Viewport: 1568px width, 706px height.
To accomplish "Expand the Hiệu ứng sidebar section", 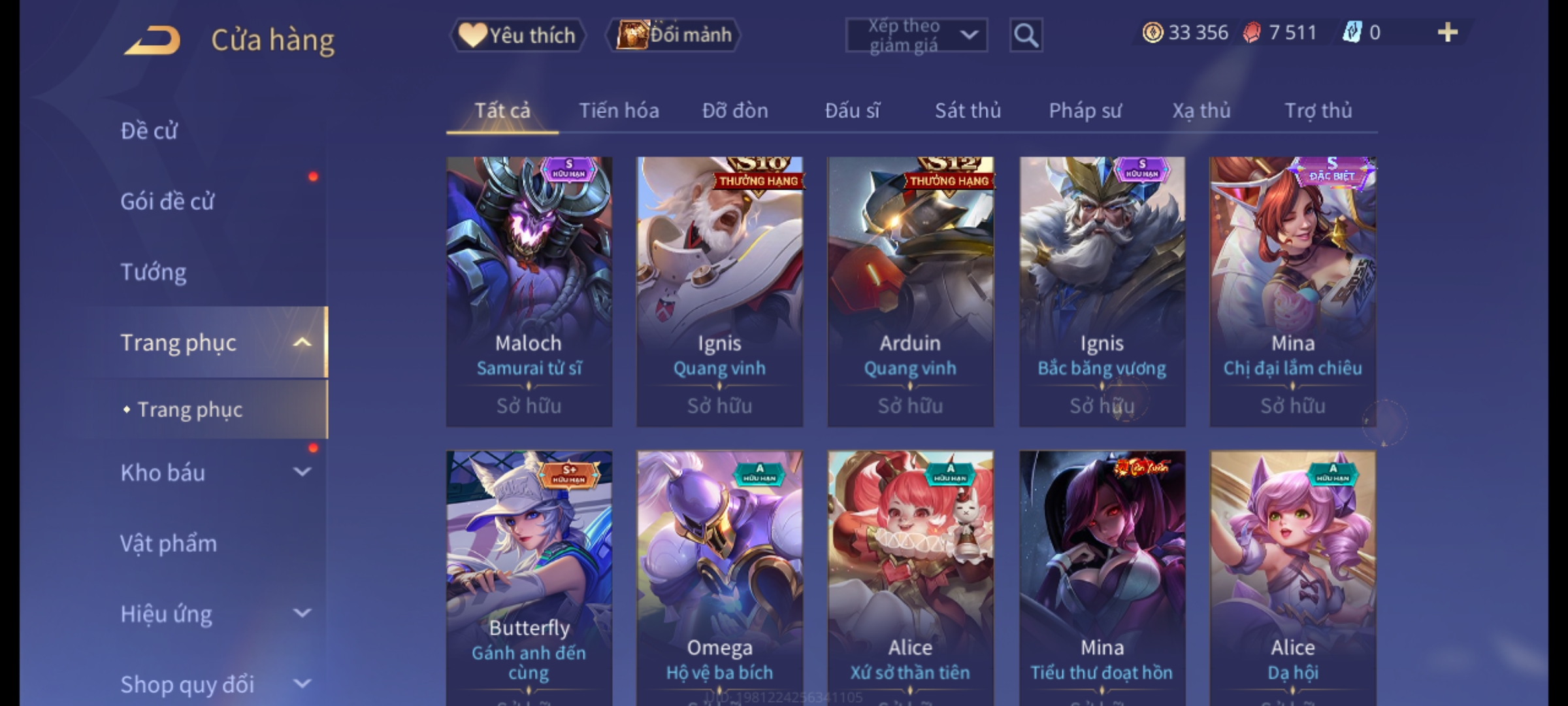I will click(302, 613).
